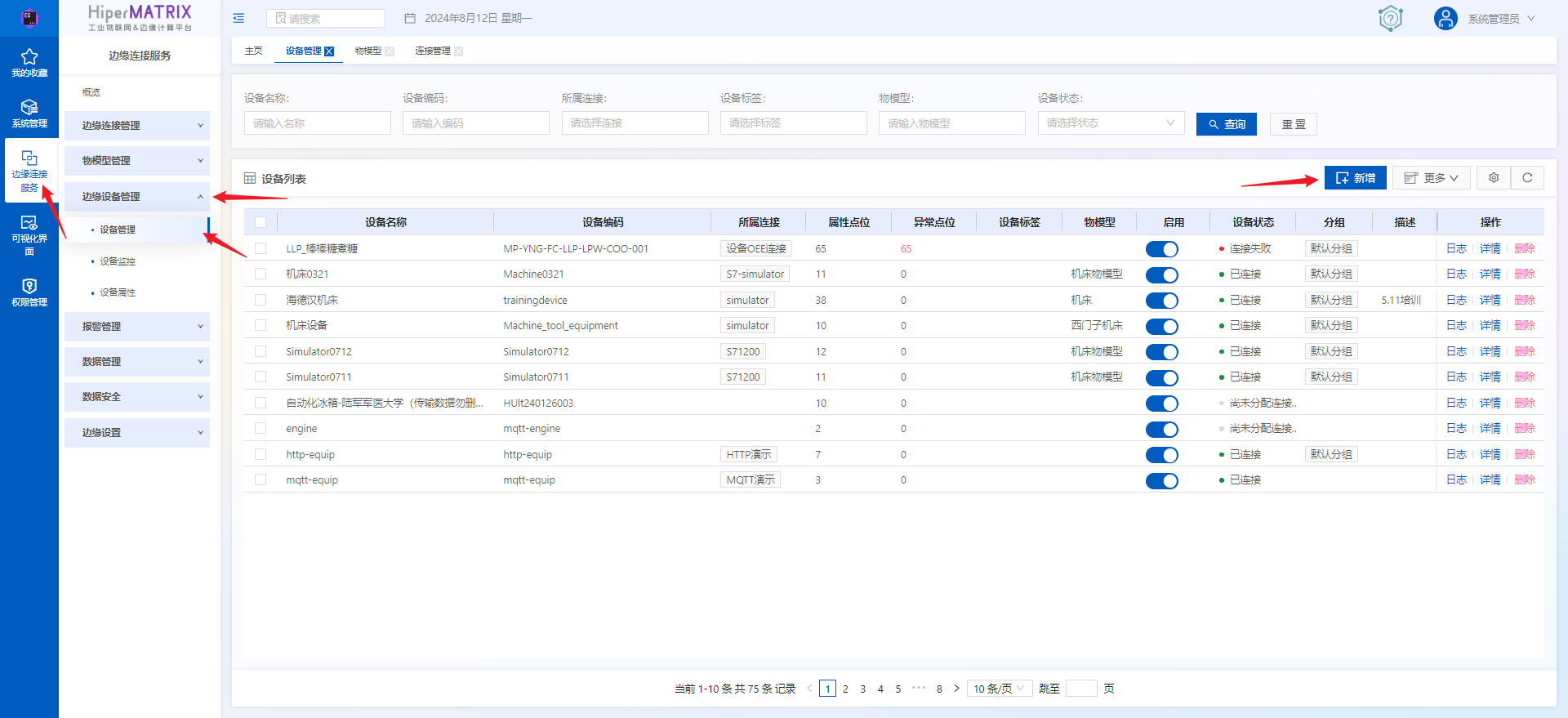Click the calendar date icon
The width and height of the screenshot is (1568, 718).
tap(410, 18)
